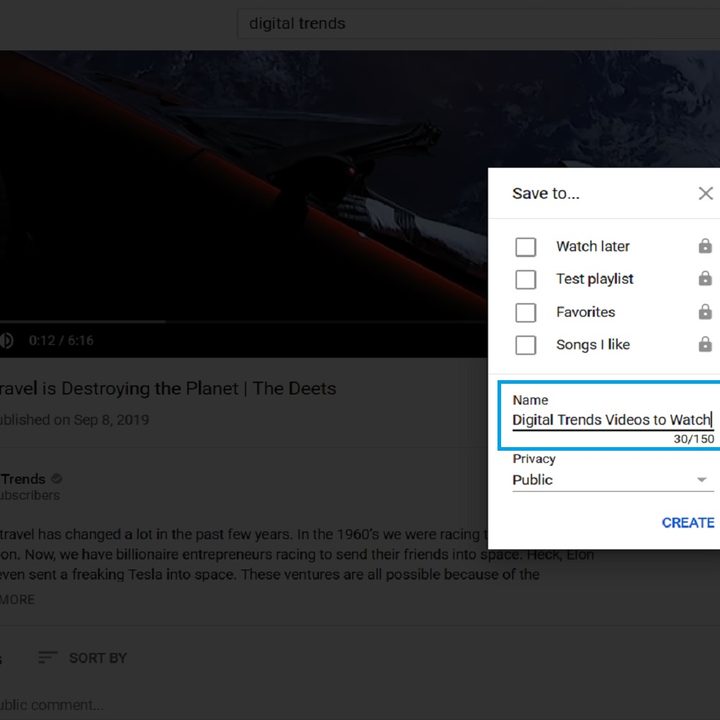Screen dimensions: 720x720
Task: Click the search box containing digital trends
Action: click(x=478, y=23)
